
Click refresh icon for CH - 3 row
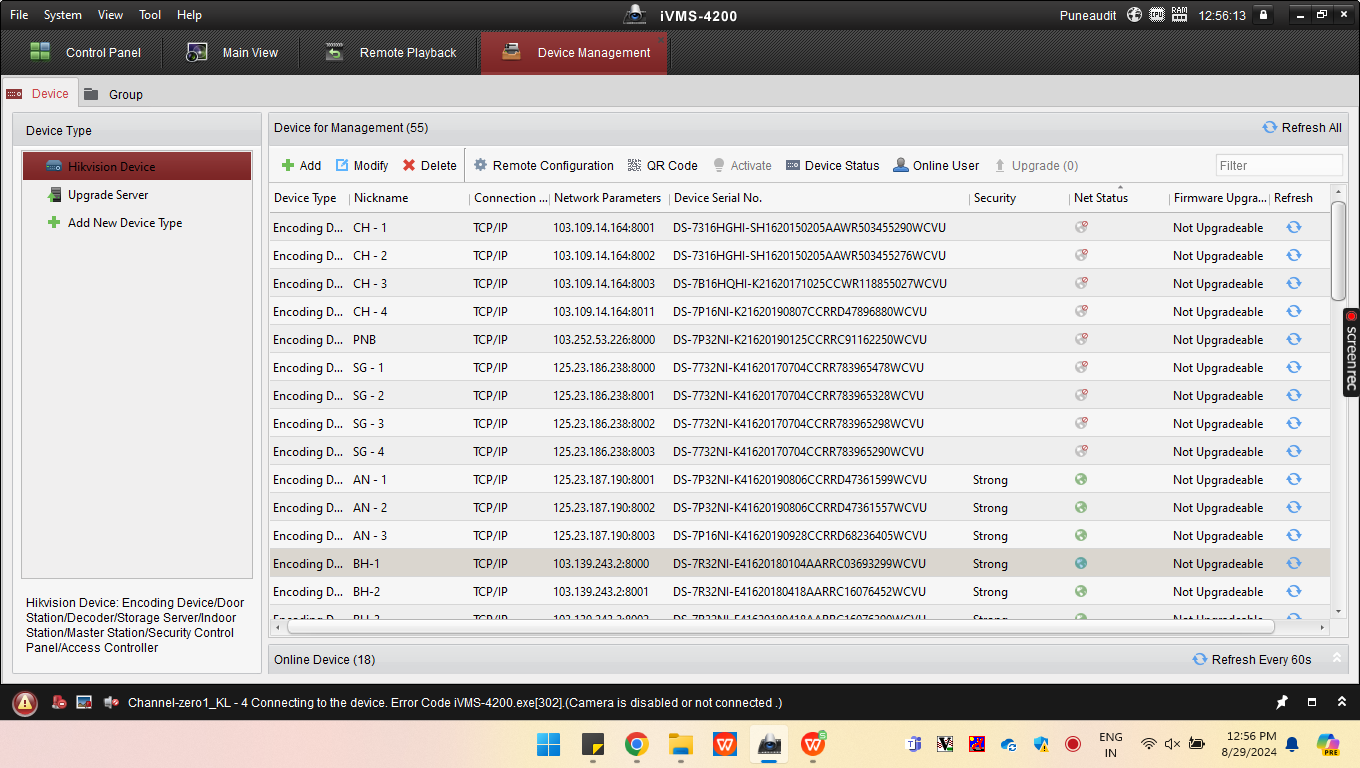1293,283
